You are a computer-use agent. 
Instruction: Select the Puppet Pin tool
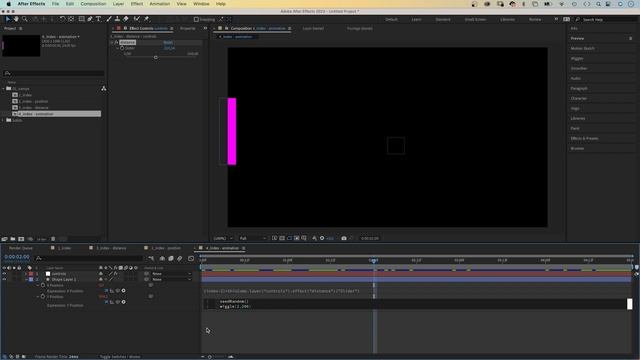click(147, 19)
